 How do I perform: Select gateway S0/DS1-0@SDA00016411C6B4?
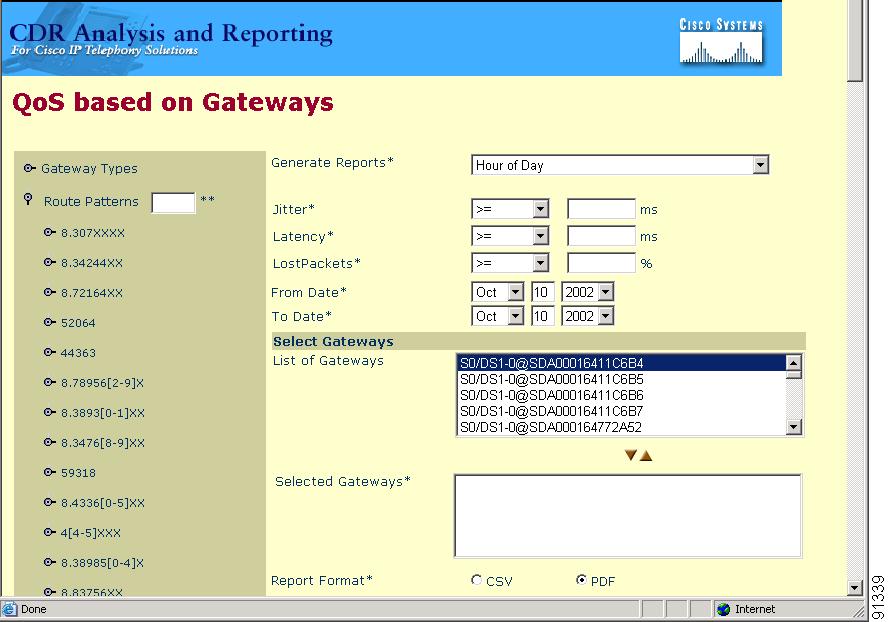coord(621,363)
